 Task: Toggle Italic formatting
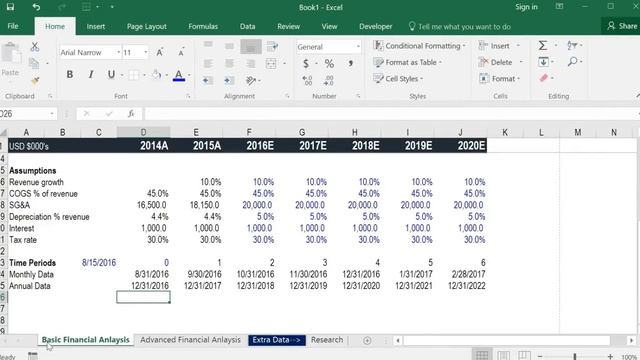click(91, 74)
